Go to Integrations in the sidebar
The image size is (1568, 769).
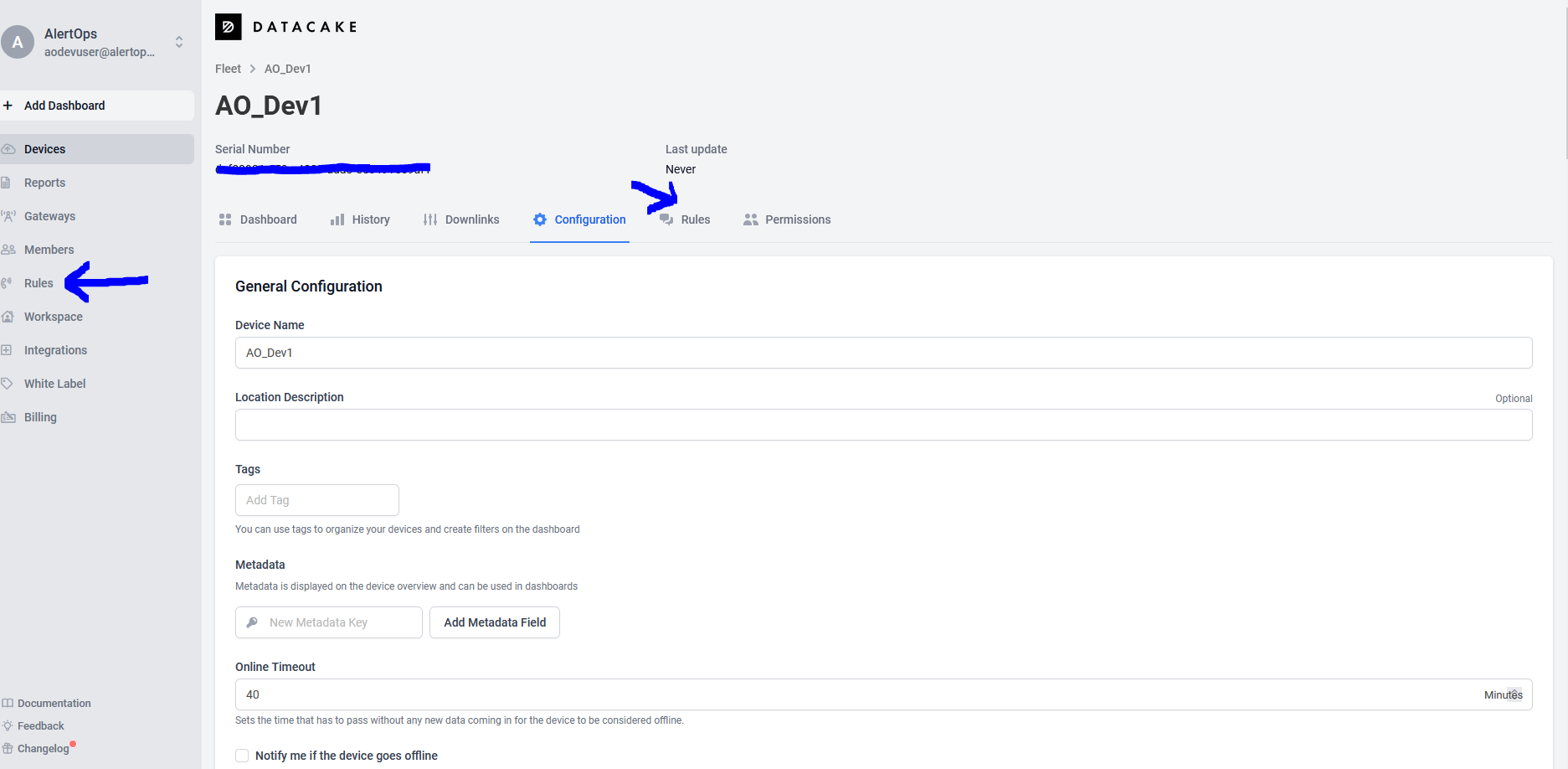[x=55, y=350]
